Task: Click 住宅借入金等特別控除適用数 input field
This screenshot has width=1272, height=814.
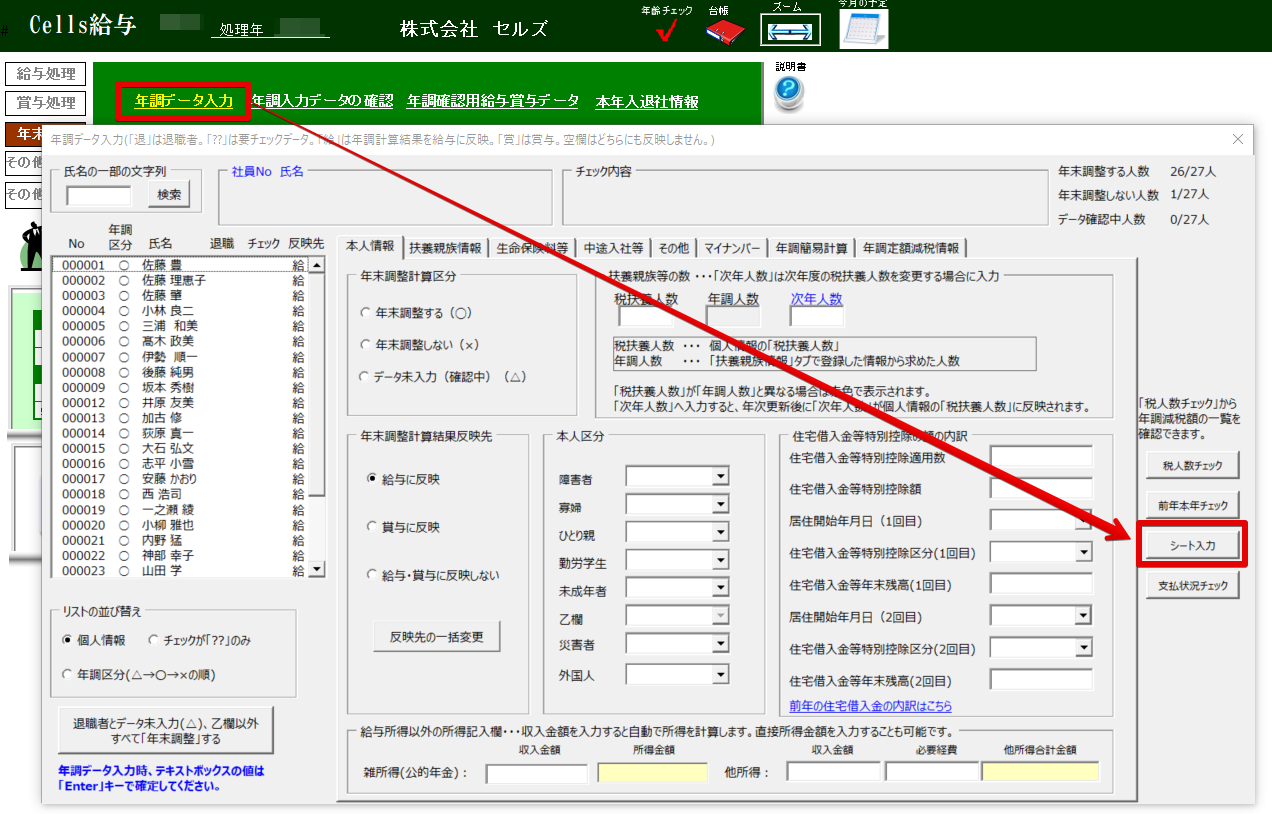Action: 1042,456
